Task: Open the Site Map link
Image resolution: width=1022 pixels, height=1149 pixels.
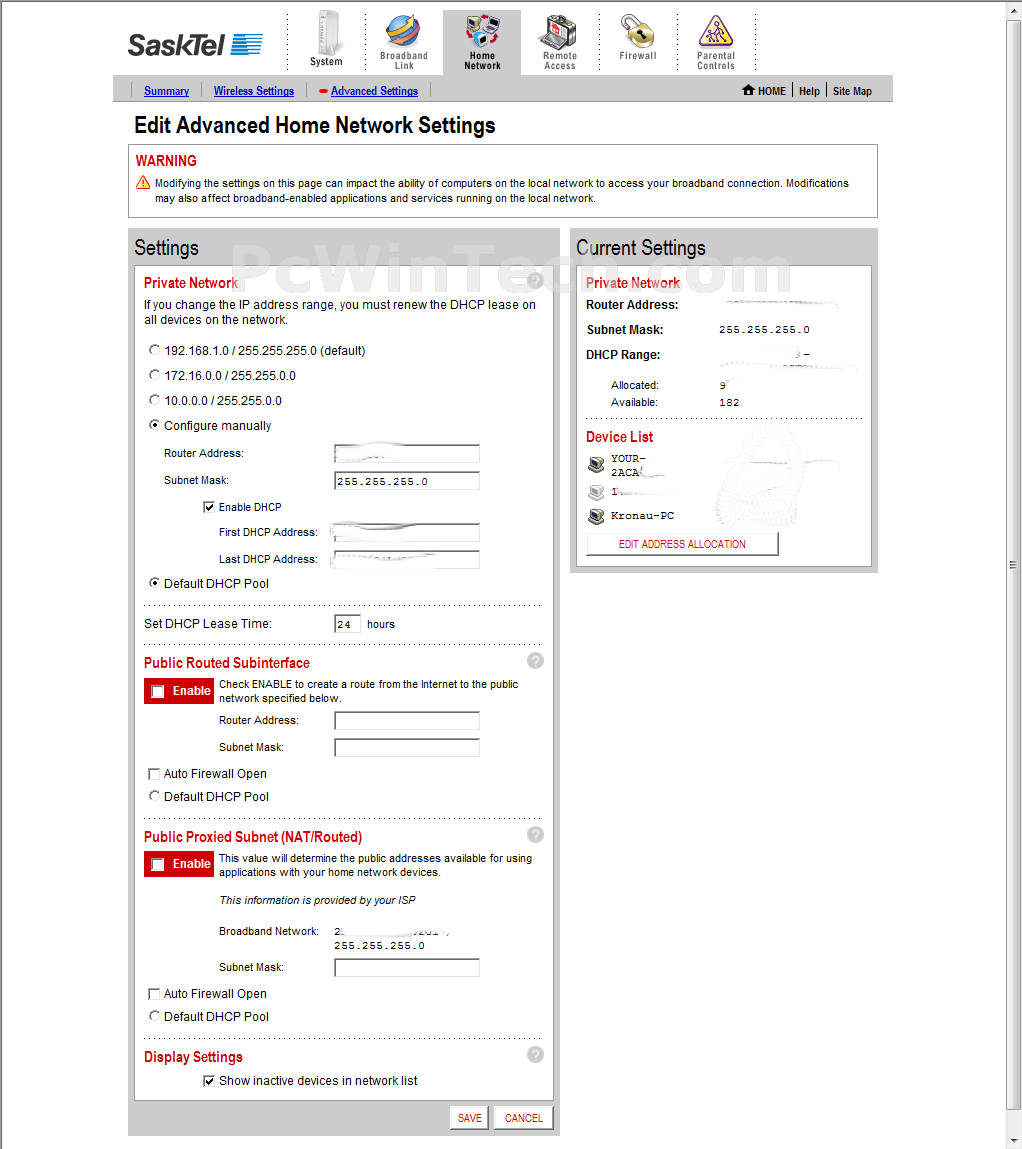Action: (x=852, y=91)
